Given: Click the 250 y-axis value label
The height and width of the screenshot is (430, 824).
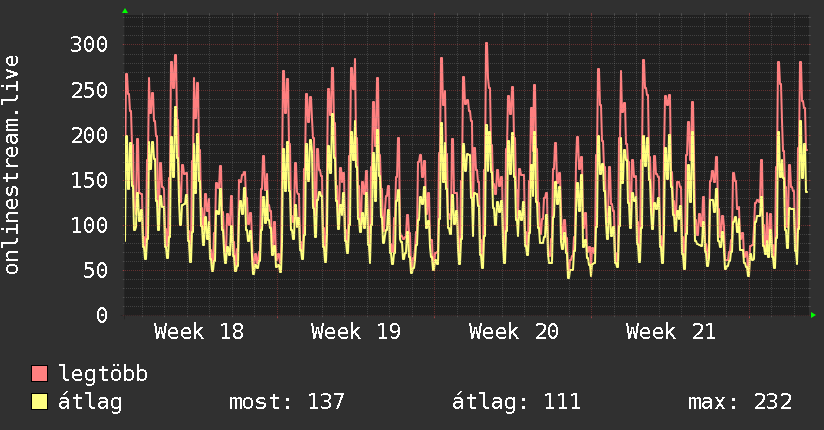Looking at the screenshot, I should click(89, 90).
